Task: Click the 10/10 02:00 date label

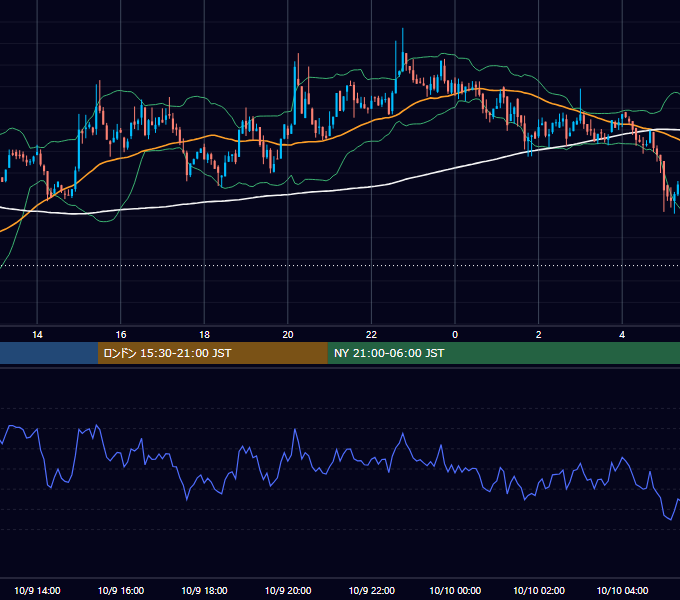Action: [539, 590]
